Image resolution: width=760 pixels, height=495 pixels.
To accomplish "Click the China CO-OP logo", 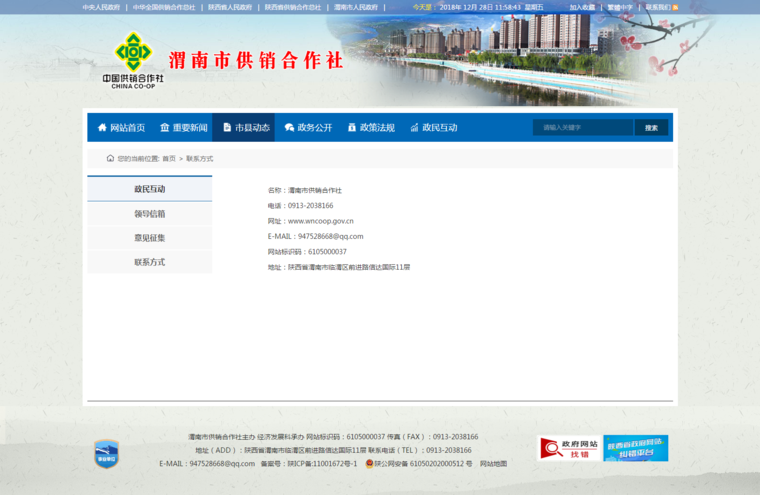I will coord(133,60).
